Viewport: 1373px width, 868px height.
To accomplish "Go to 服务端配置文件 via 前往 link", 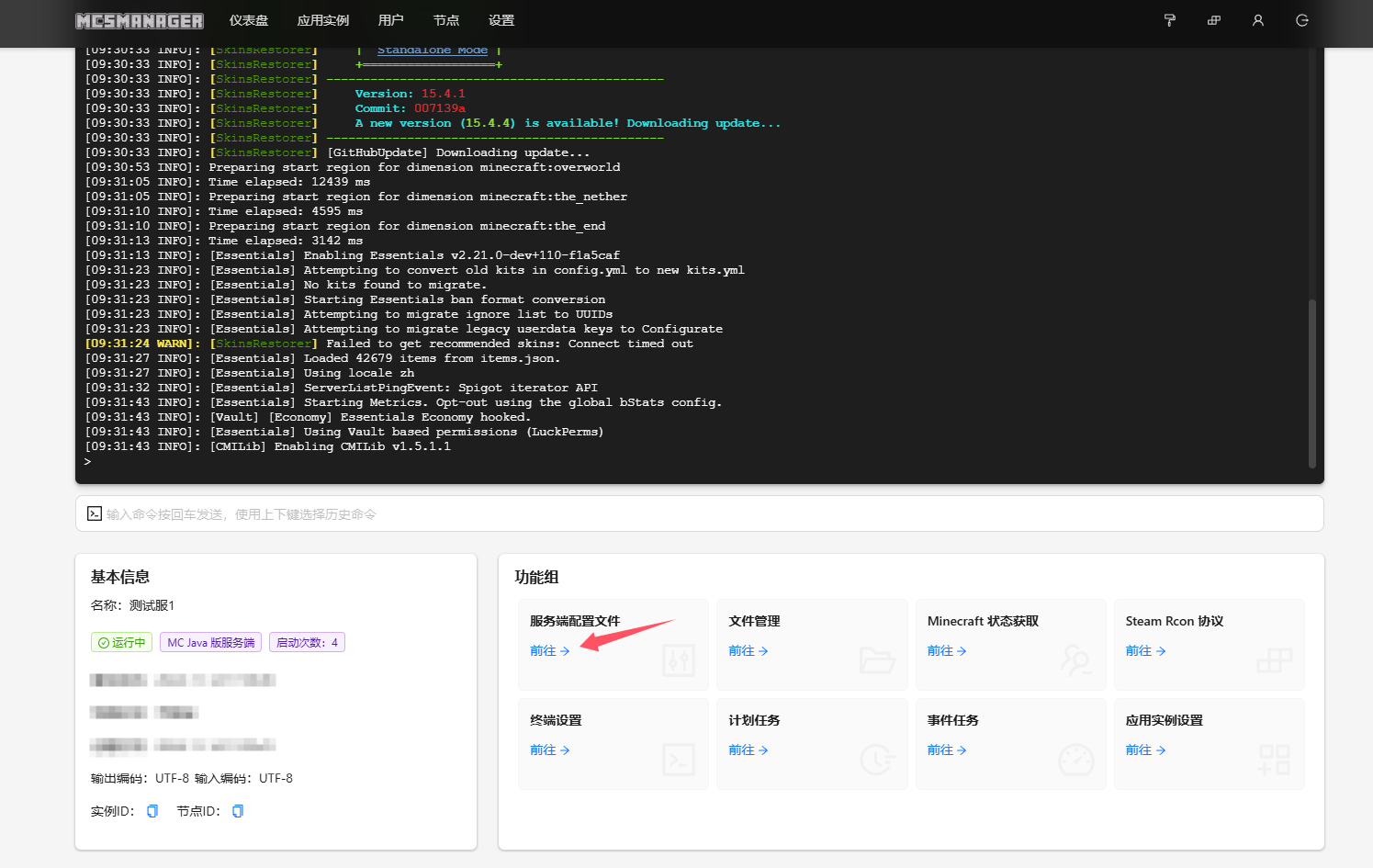I will click(x=549, y=651).
